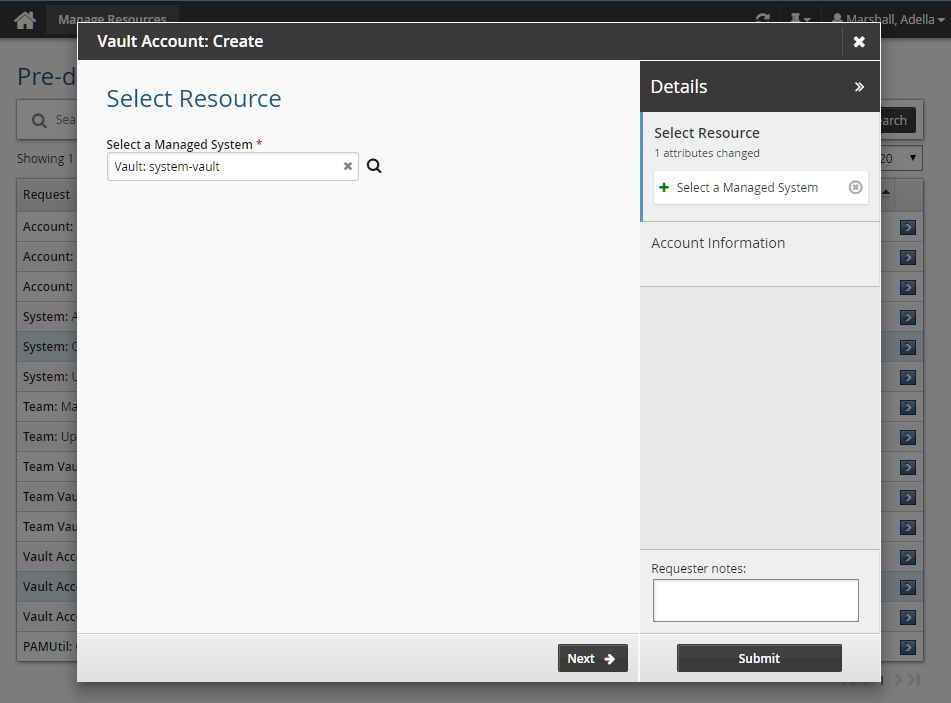Revert the 'Select a Managed System' change
The height and width of the screenshot is (703, 951).
855,187
